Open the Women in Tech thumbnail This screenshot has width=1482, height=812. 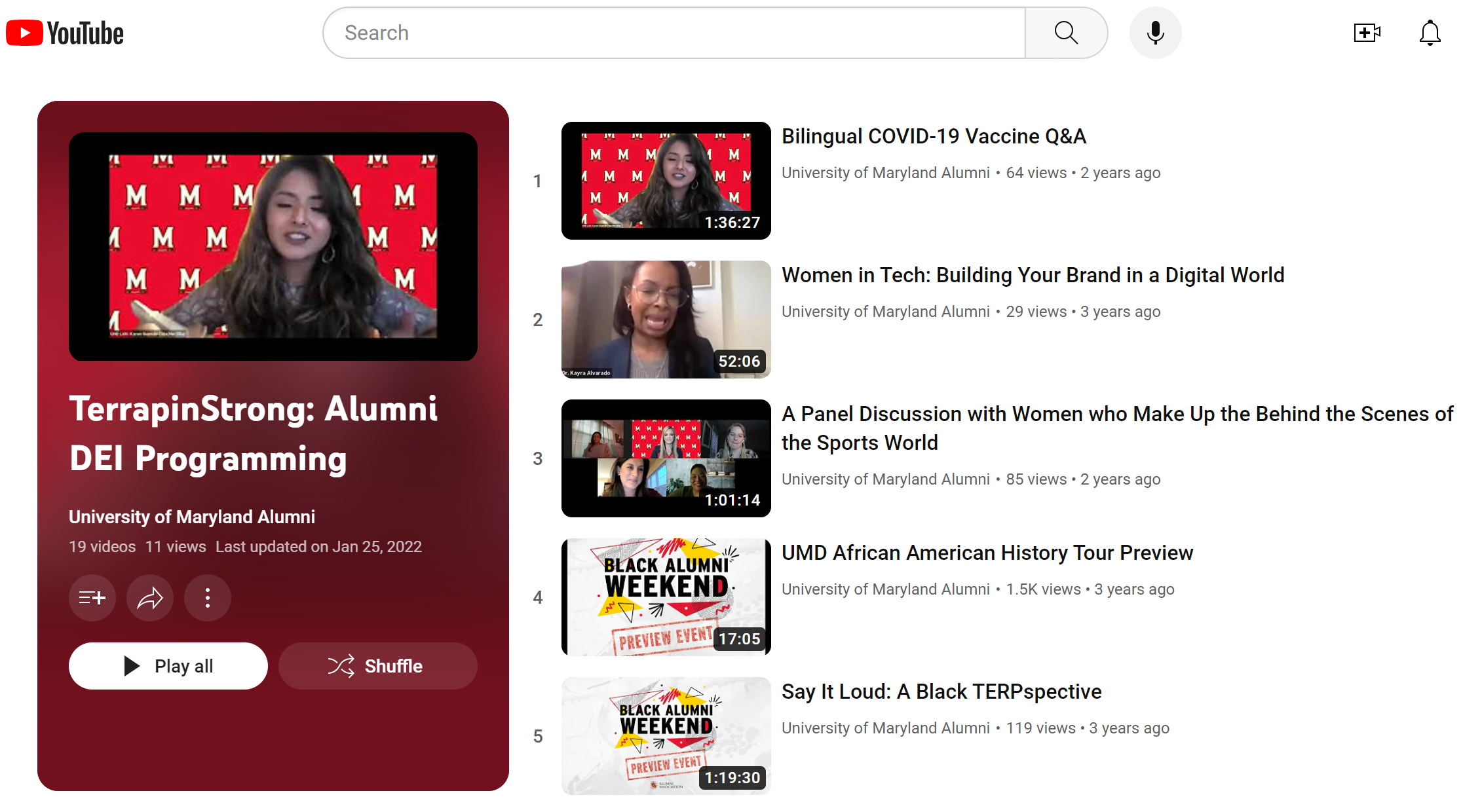tap(666, 320)
